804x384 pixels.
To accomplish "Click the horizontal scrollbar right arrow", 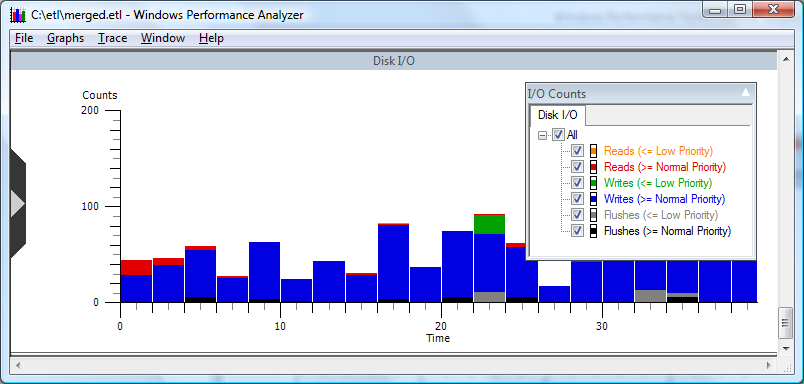I will tap(769, 366).
